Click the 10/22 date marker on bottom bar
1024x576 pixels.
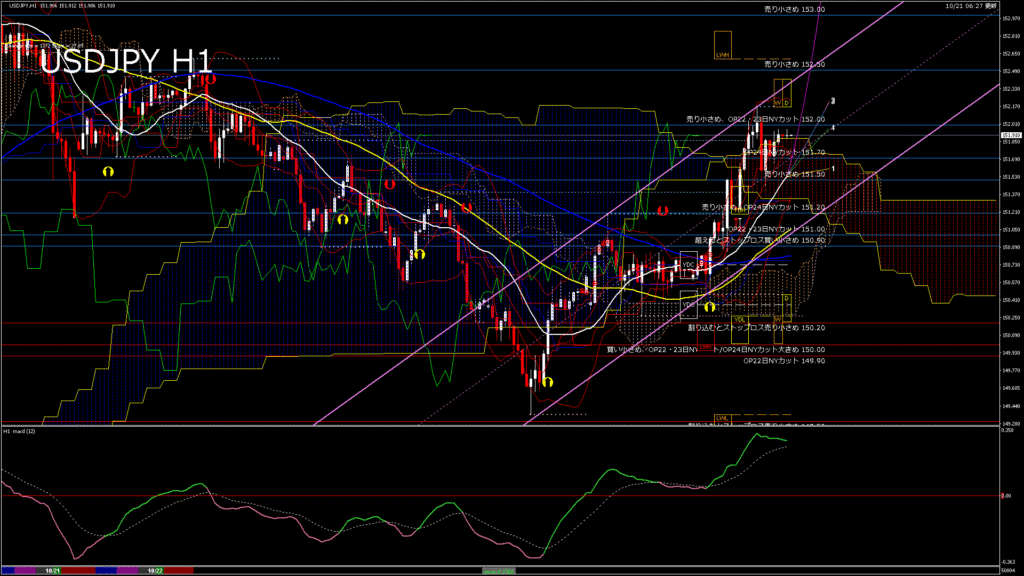(155, 570)
